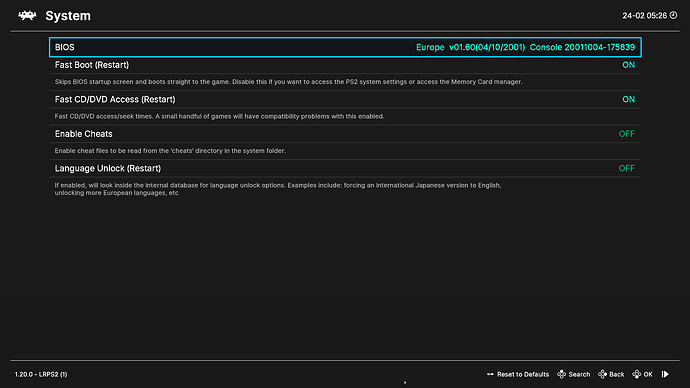Click the 'If enabled, will look inside' description
This screenshot has width=690, height=388.
pyautogui.click(x=278, y=189)
